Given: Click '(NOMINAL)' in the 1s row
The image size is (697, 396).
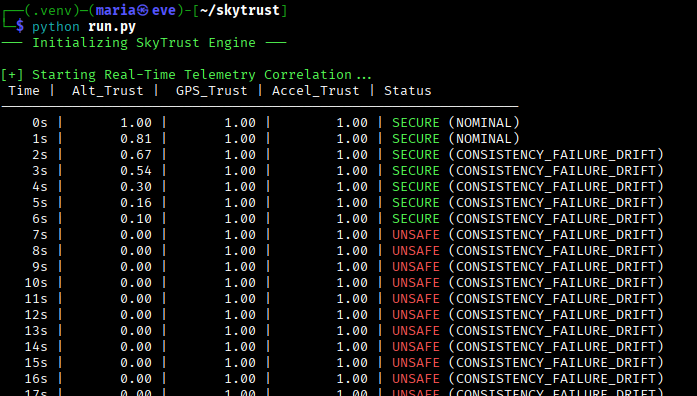Looking at the screenshot, I should (484, 139).
